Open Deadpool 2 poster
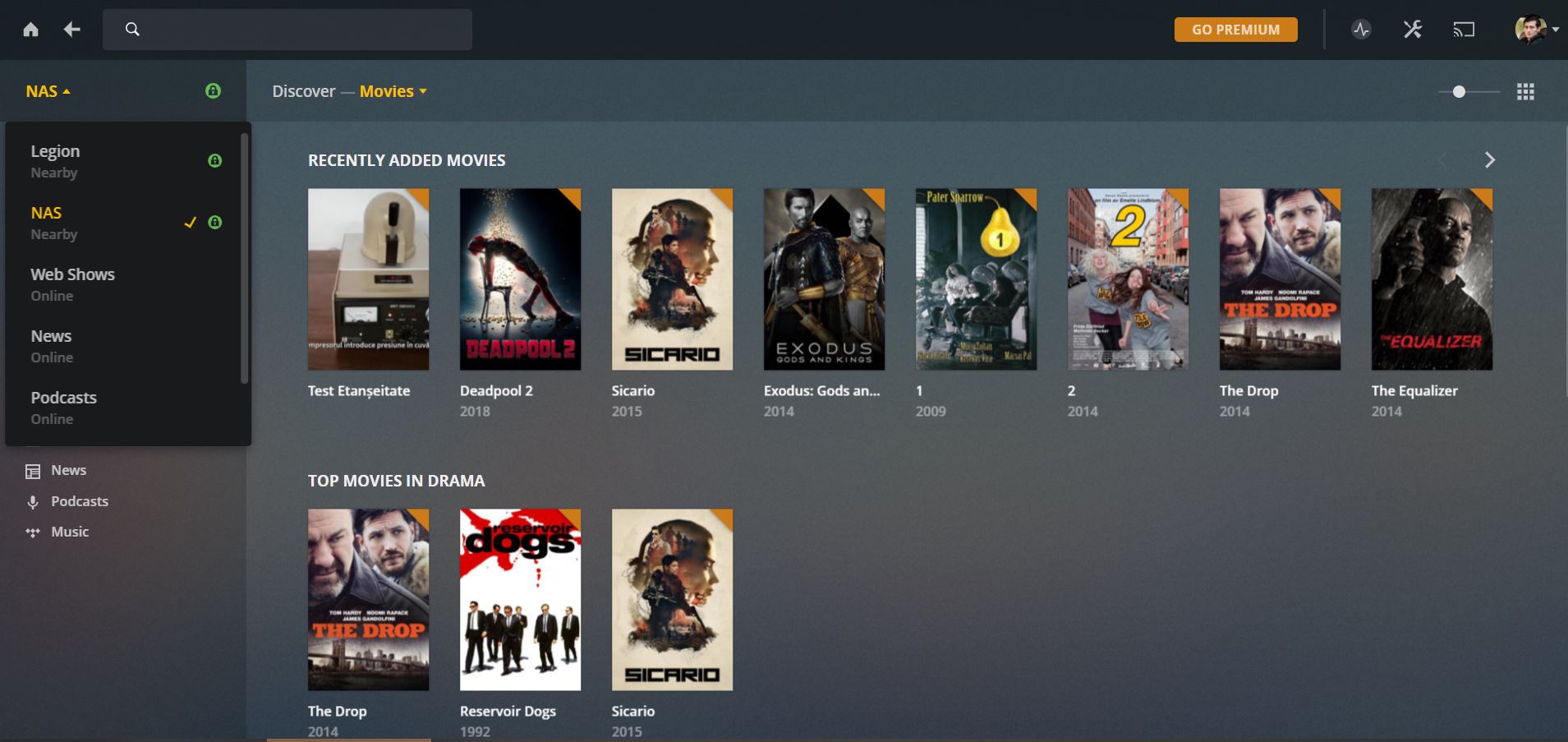This screenshot has width=1568, height=742. pyautogui.click(x=520, y=279)
